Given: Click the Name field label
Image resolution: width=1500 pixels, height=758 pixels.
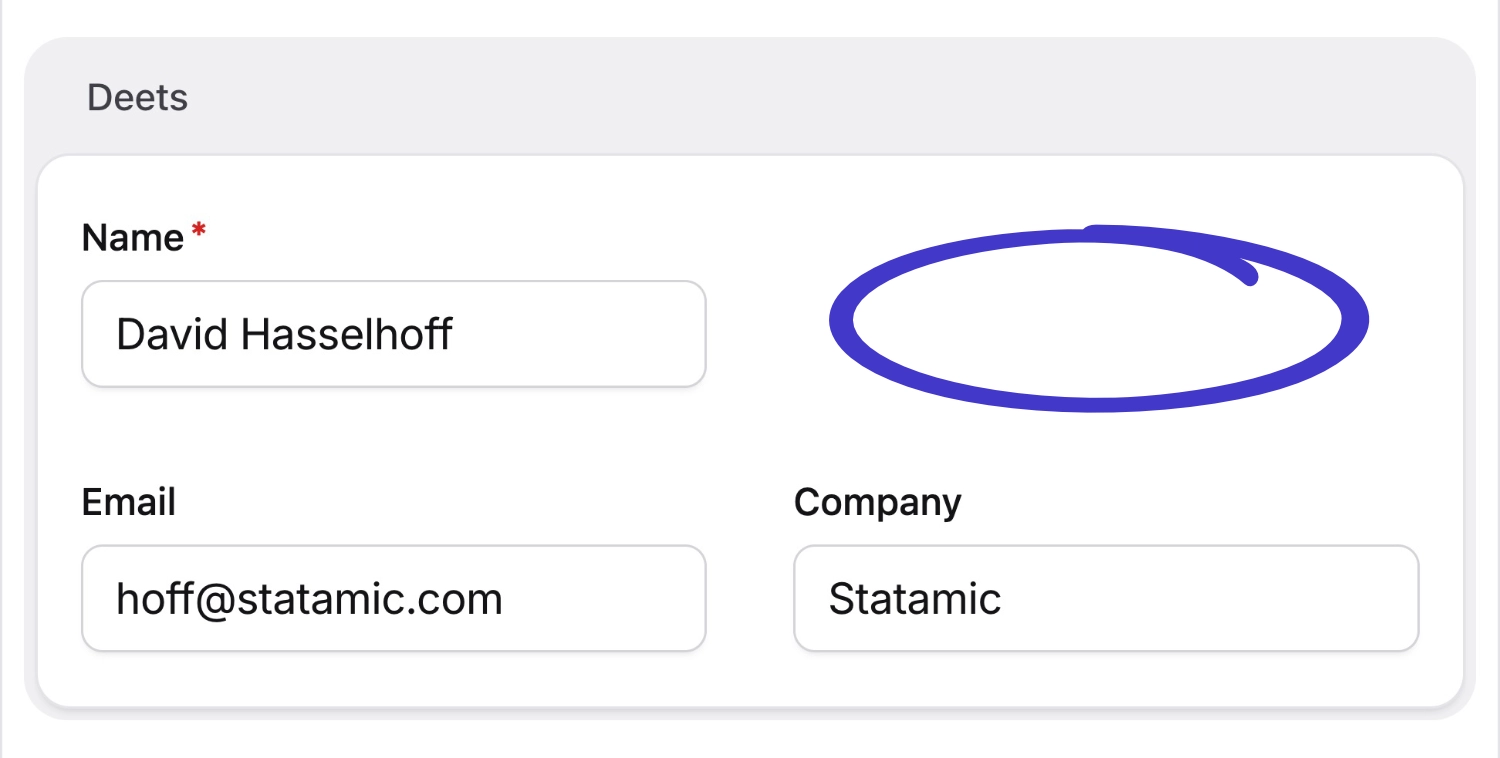Looking at the screenshot, I should (133, 238).
